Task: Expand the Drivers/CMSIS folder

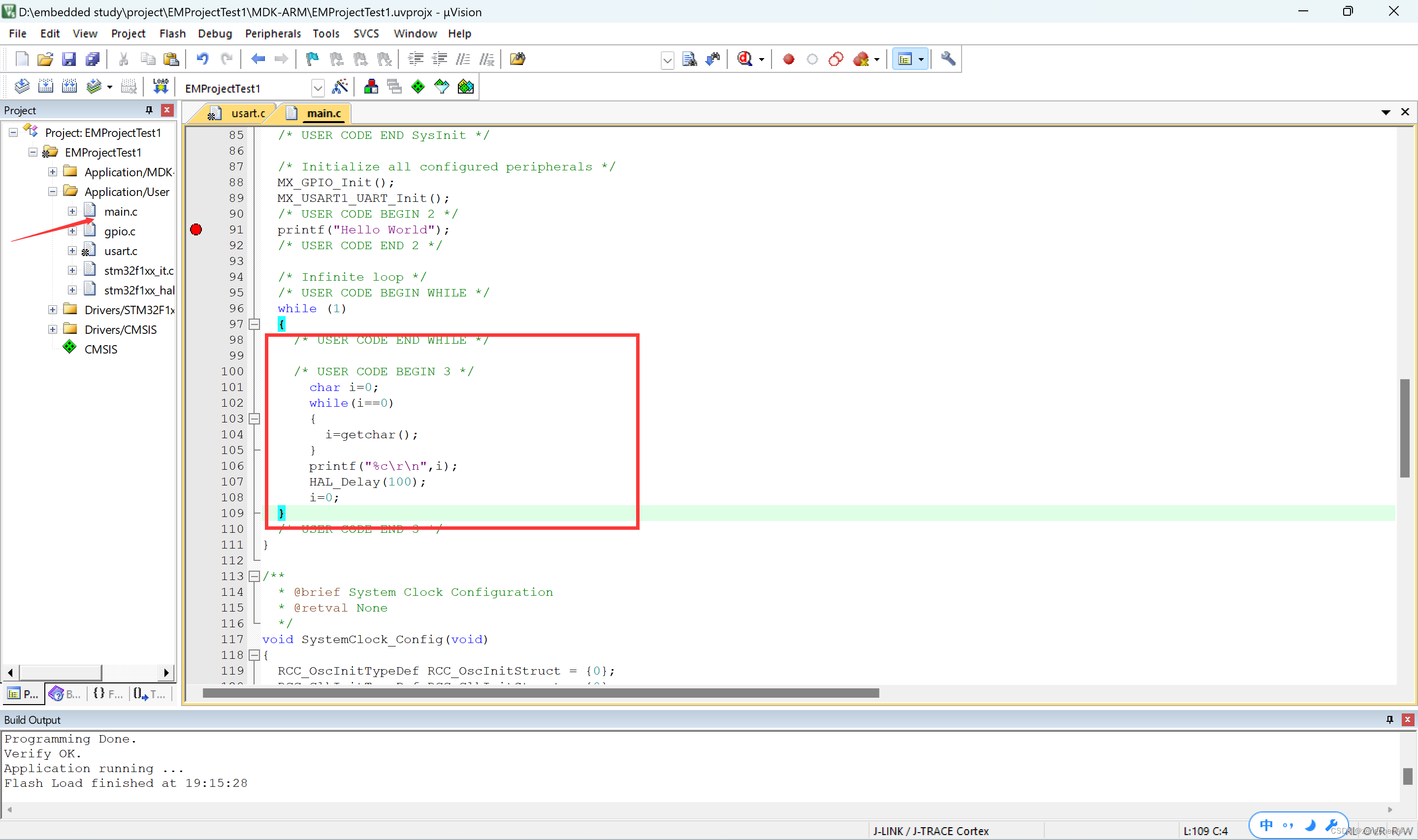Action: [53, 329]
